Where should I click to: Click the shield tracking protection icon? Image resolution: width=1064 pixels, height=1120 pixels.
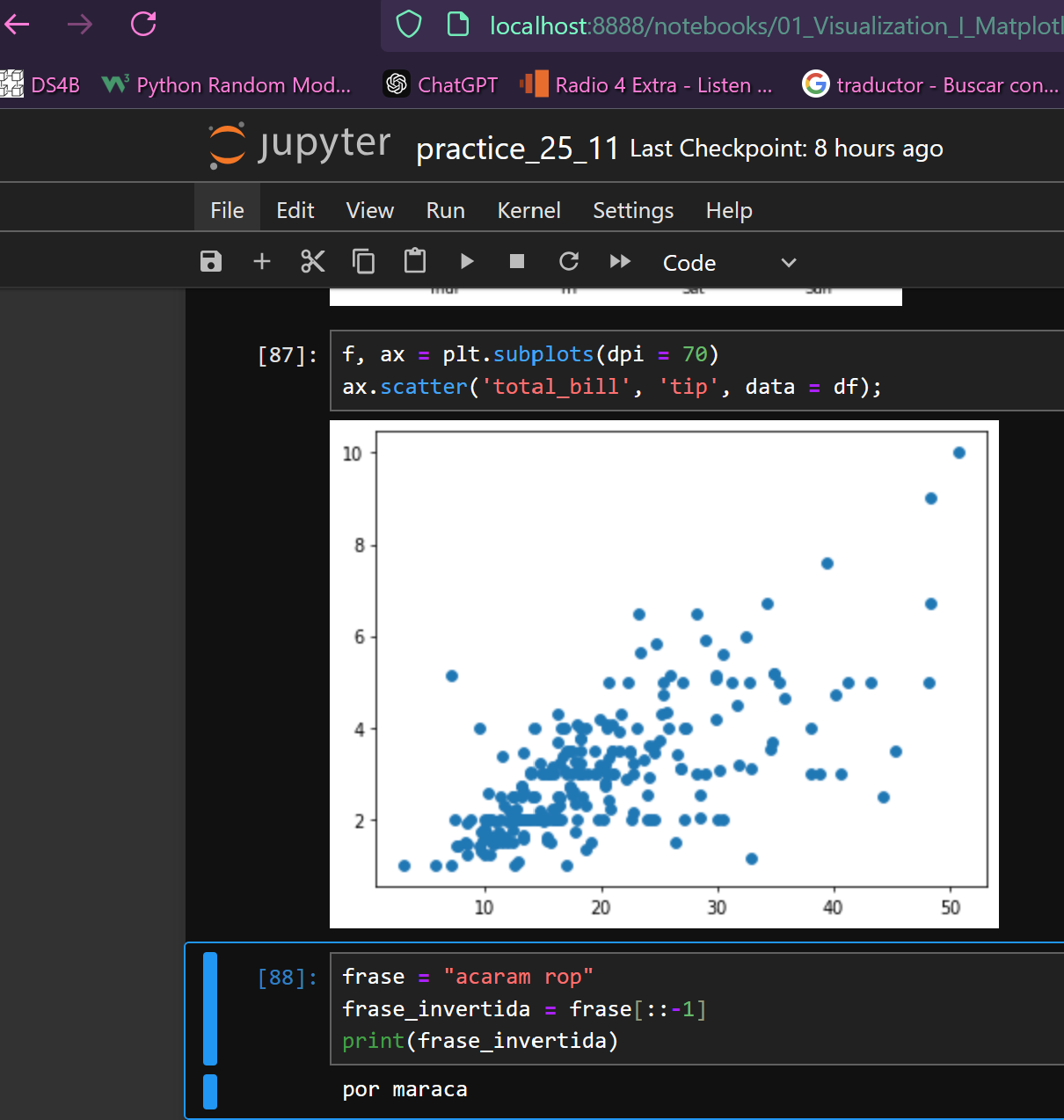pyautogui.click(x=409, y=25)
